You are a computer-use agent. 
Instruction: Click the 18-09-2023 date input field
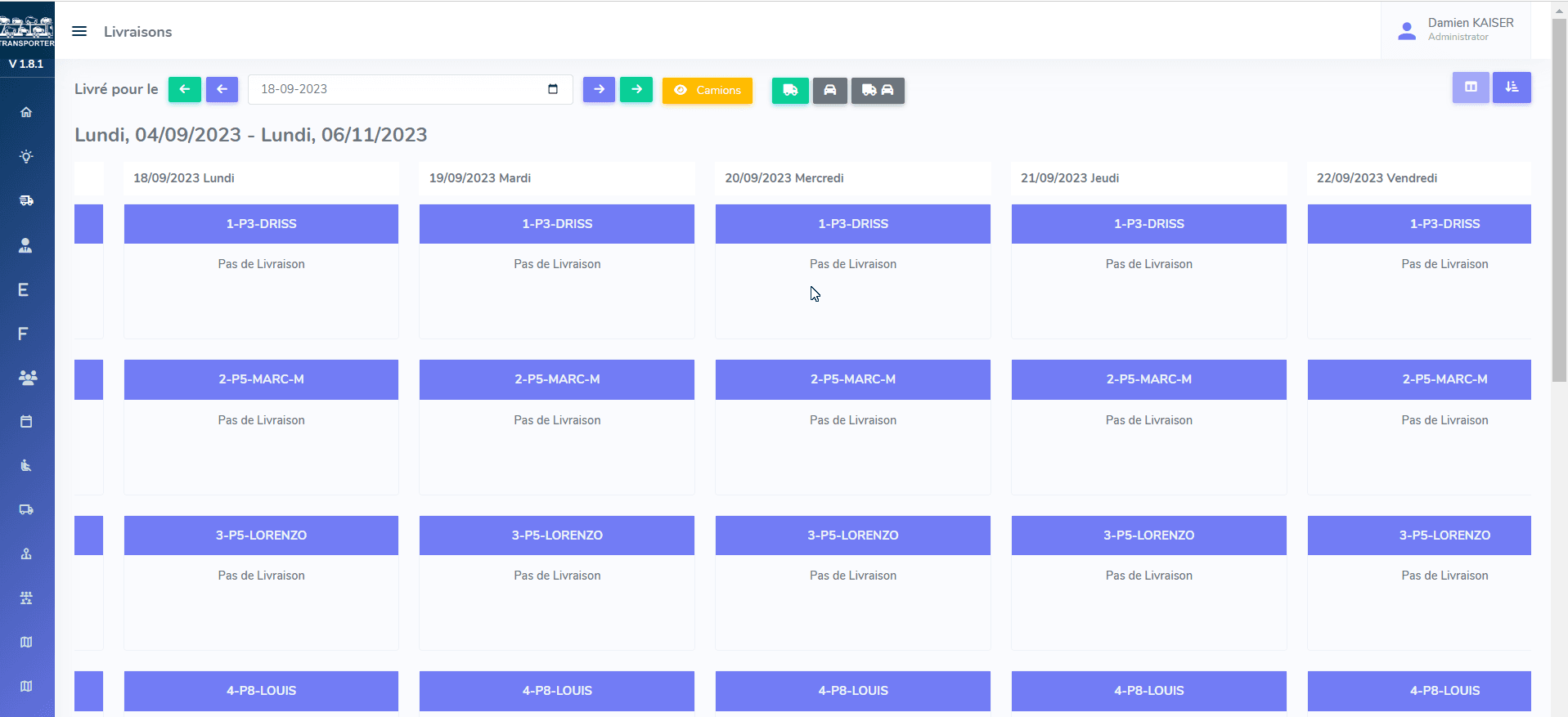click(393, 89)
